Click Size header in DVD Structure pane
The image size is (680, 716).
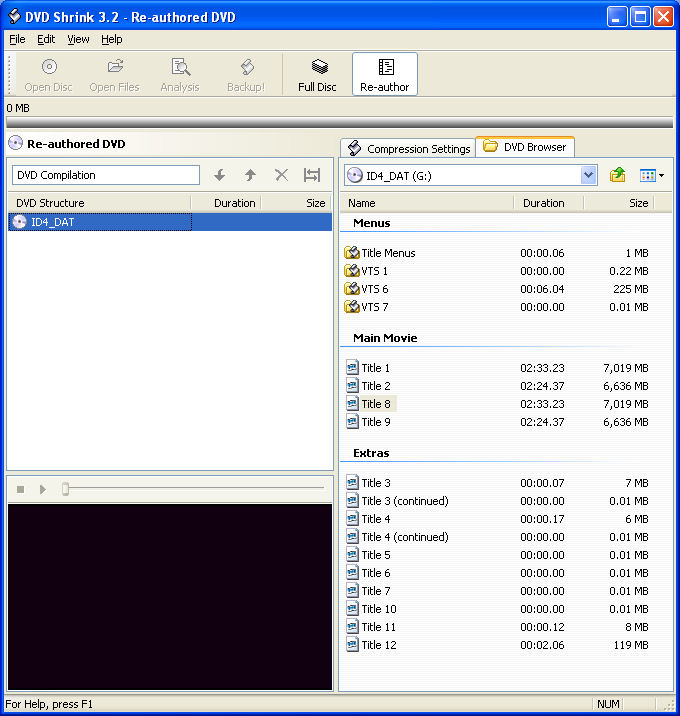click(296, 203)
